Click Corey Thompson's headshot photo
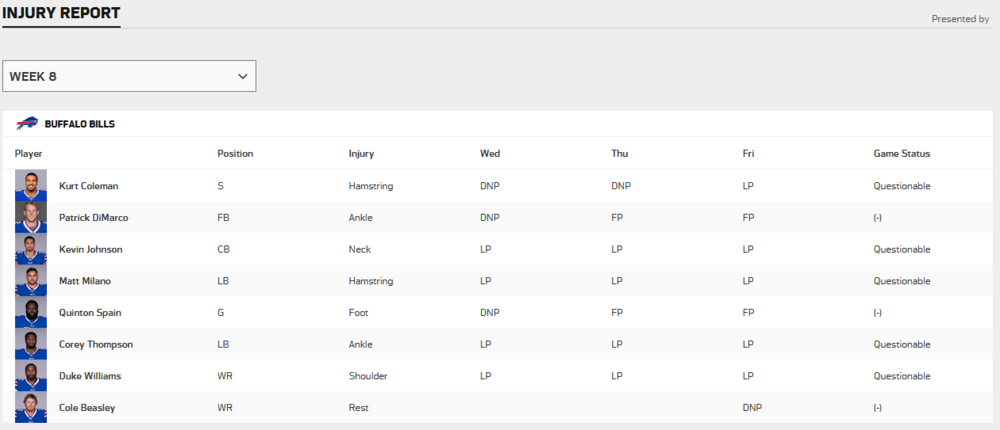This screenshot has width=1000, height=430. tap(31, 344)
